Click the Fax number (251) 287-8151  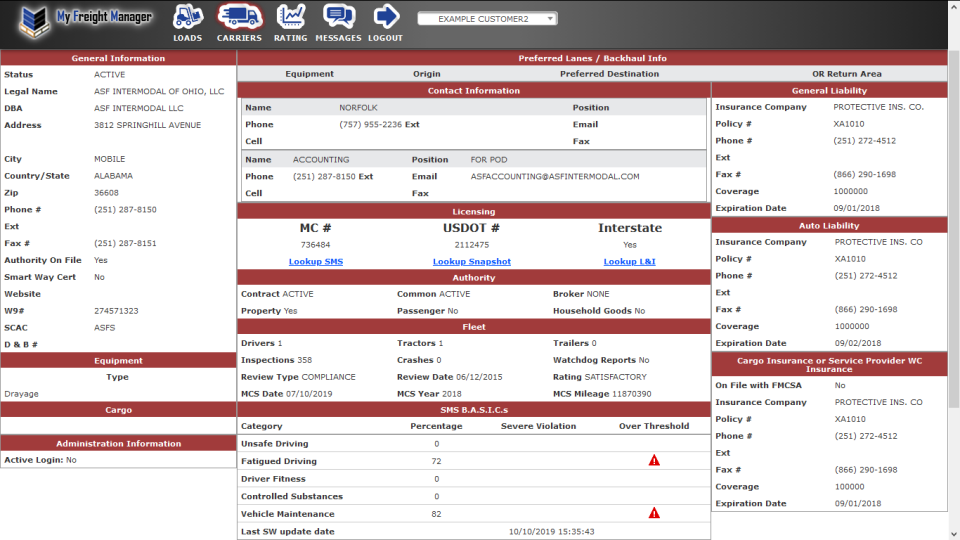(x=125, y=243)
